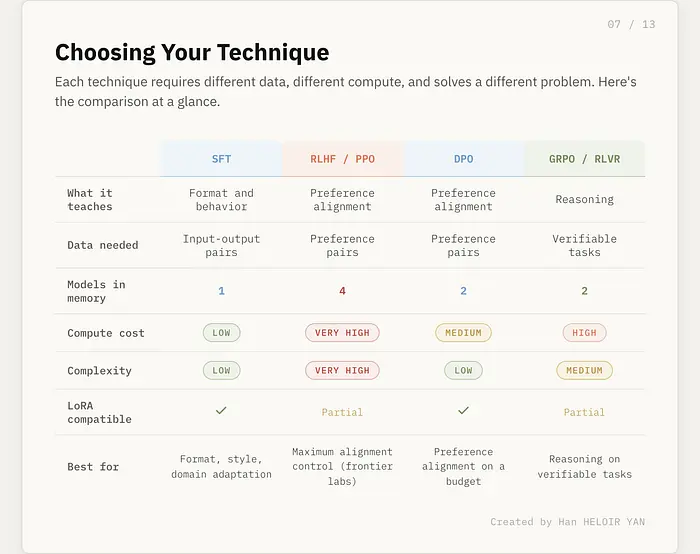This screenshot has height=554, width=700.
Task: Click the SFT checkmark in LoRA compatible row
Action: (x=221, y=410)
